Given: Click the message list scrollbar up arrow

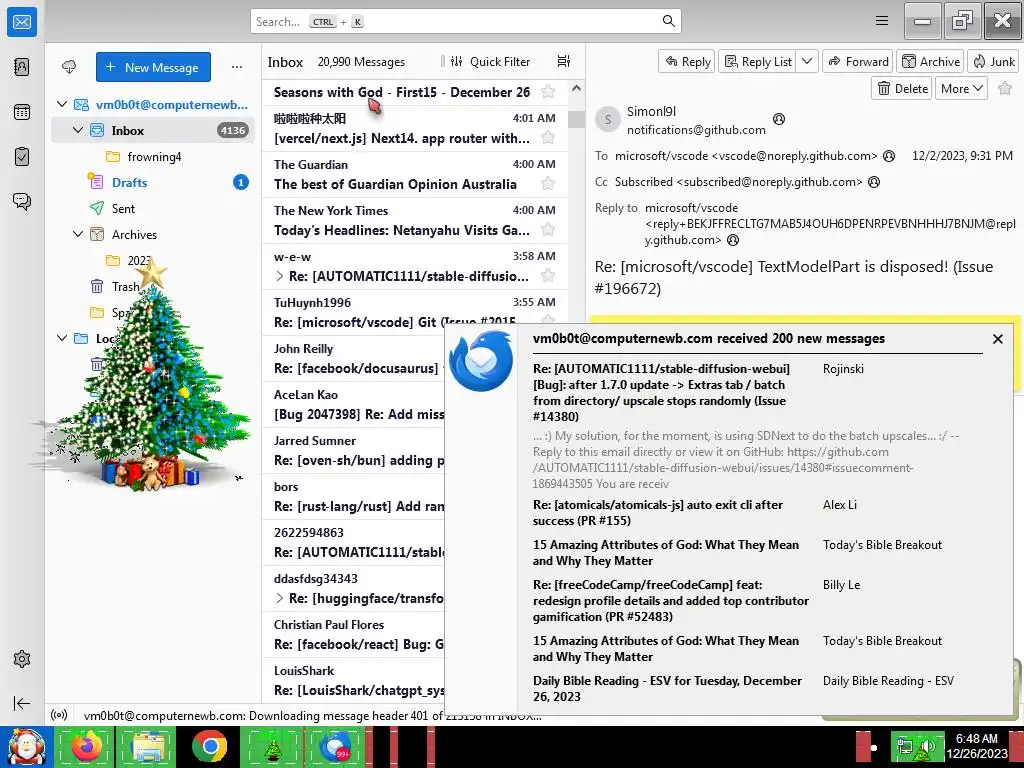Looking at the screenshot, I should (x=576, y=88).
